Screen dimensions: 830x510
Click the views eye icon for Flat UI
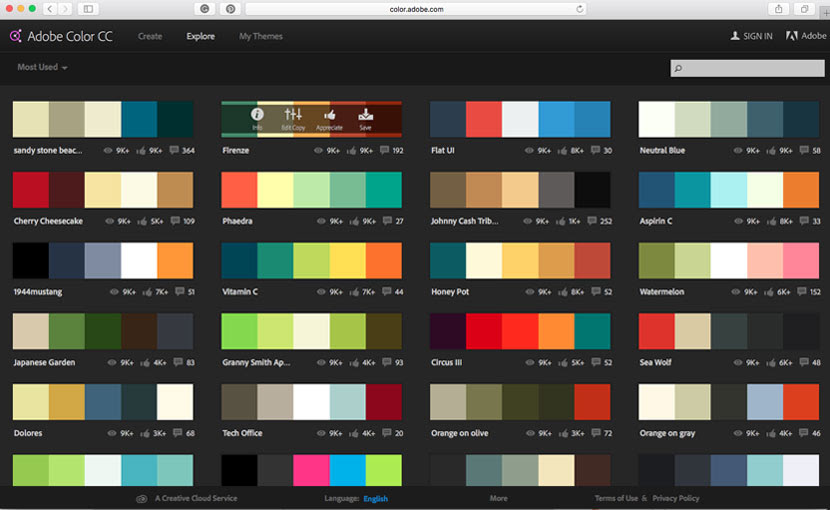(x=529, y=150)
